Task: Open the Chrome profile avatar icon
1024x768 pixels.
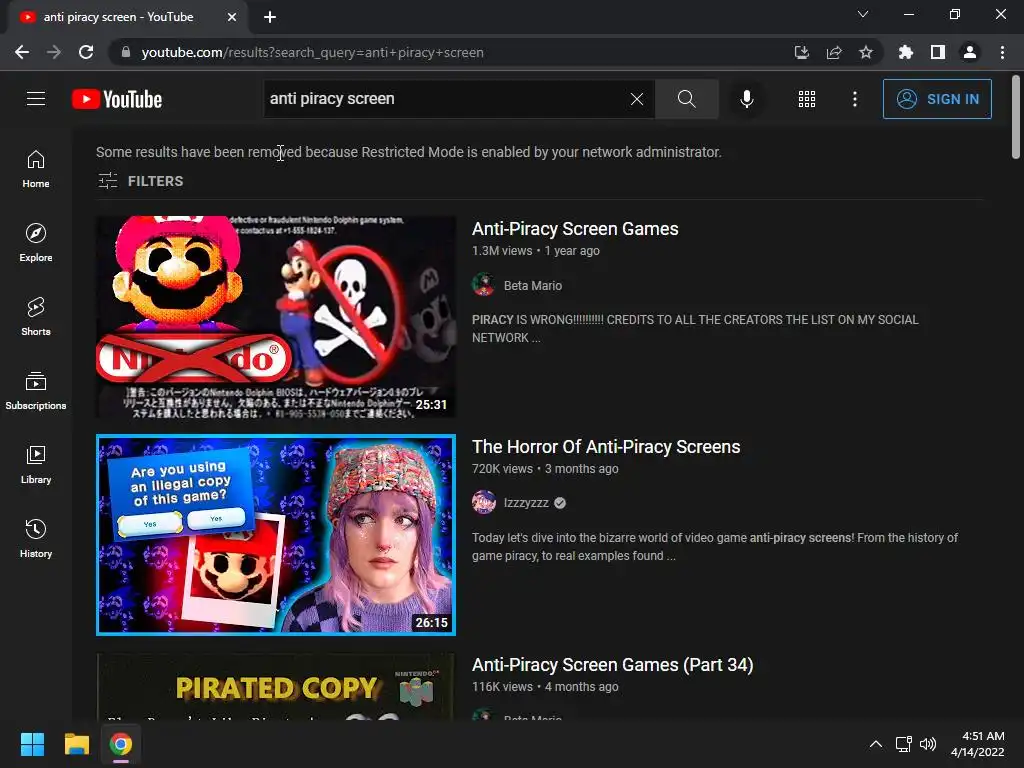Action: (x=970, y=52)
